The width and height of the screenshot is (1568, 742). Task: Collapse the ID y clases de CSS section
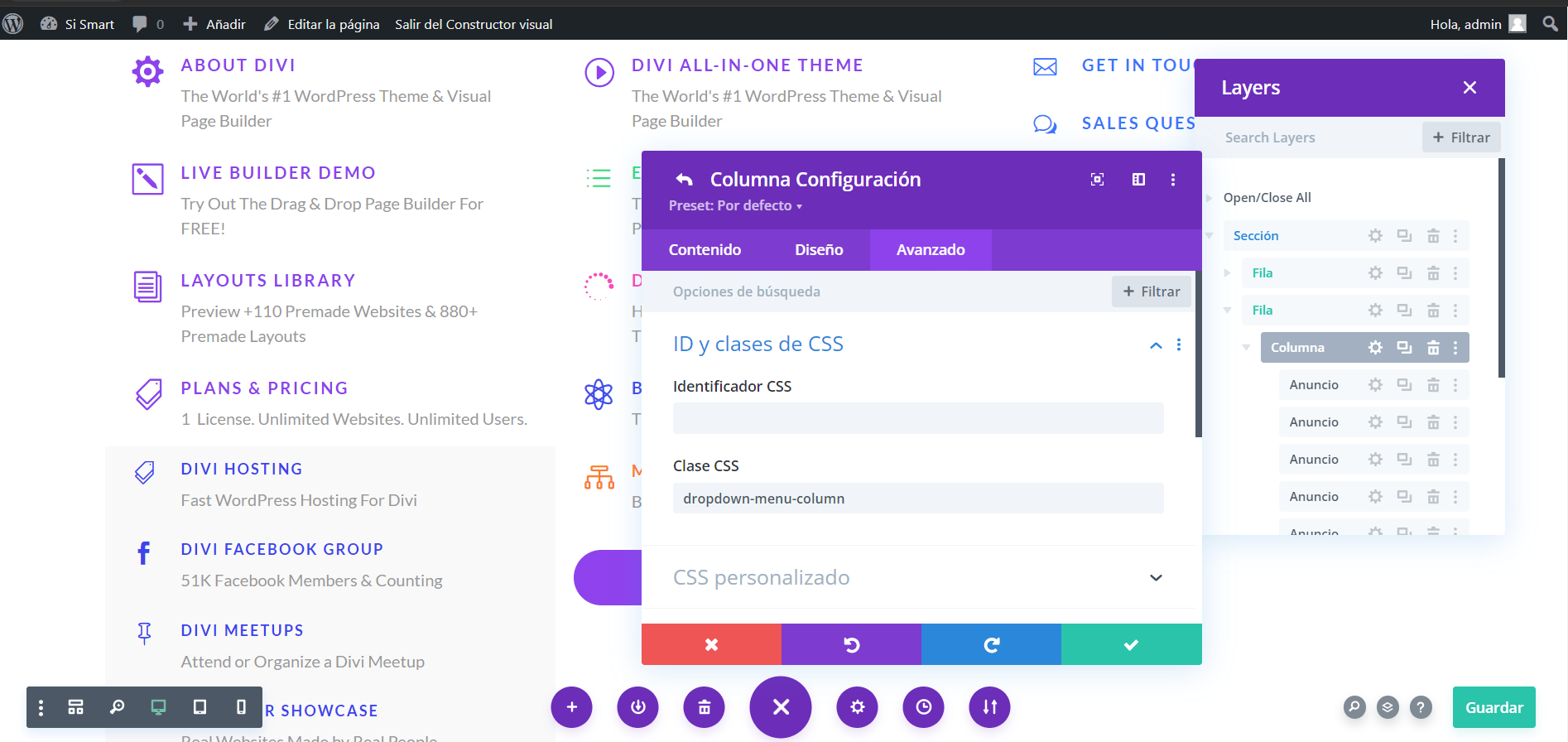click(x=1156, y=345)
